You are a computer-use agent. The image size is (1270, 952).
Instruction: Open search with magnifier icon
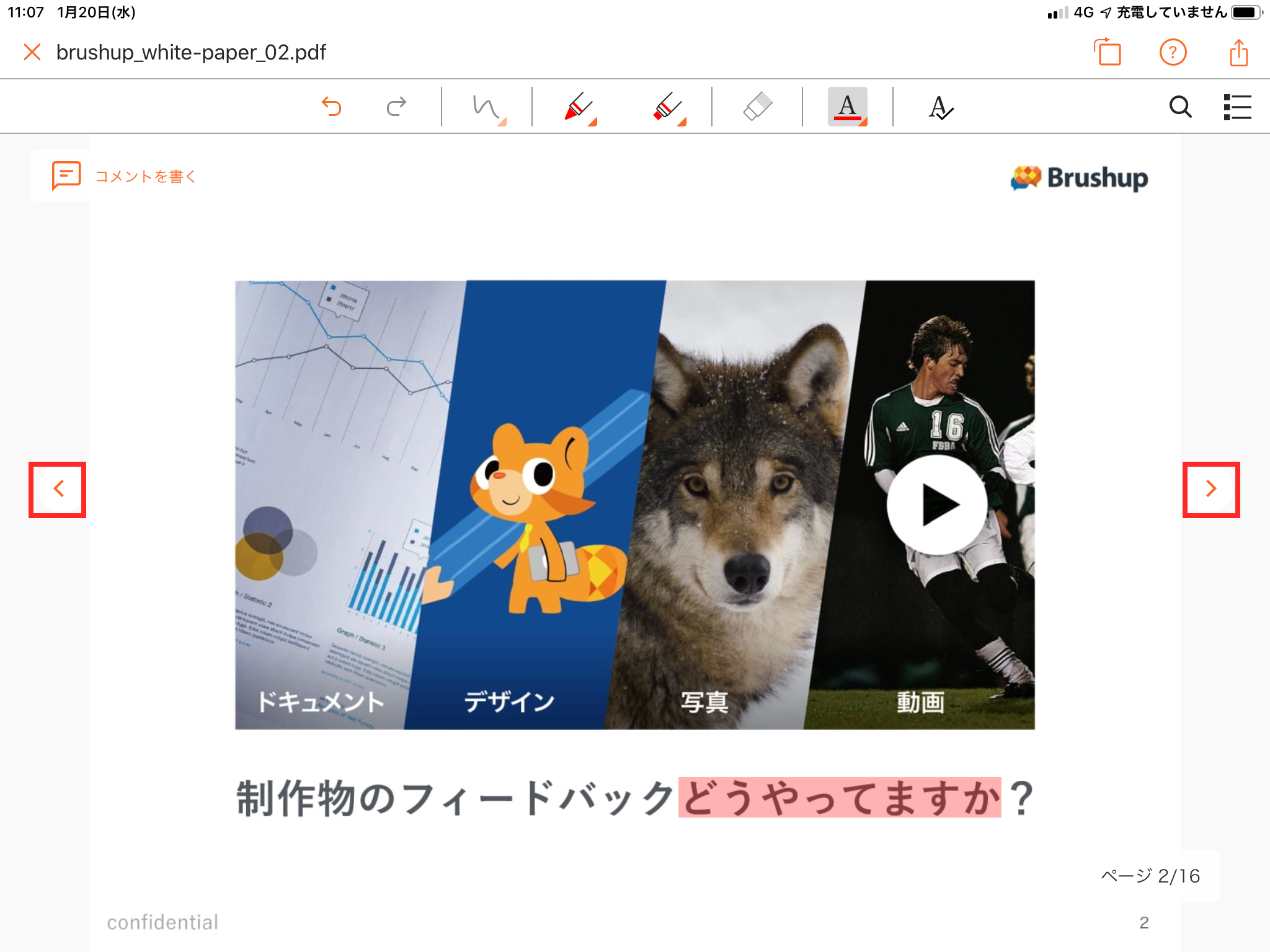pos(1180,107)
